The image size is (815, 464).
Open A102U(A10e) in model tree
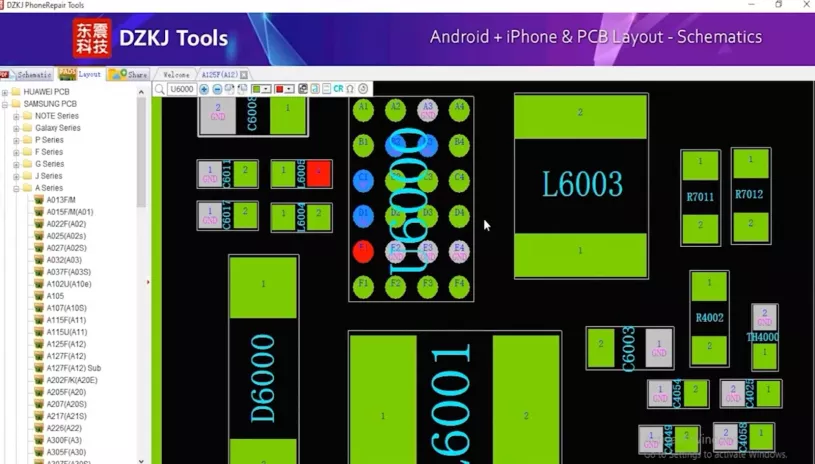click(x=69, y=284)
